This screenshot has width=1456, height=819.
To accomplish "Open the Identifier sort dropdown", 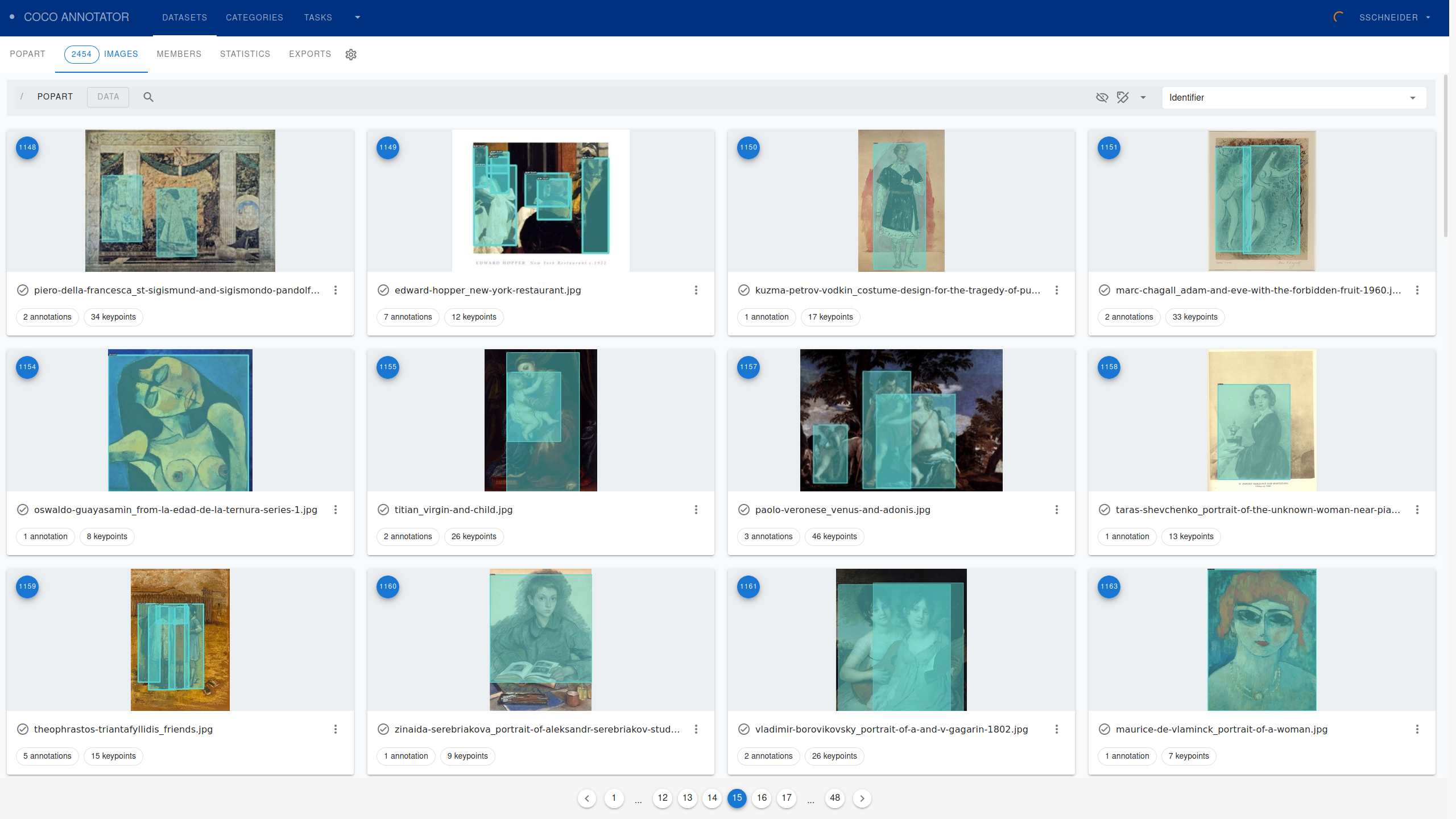I will click(1294, 97).
